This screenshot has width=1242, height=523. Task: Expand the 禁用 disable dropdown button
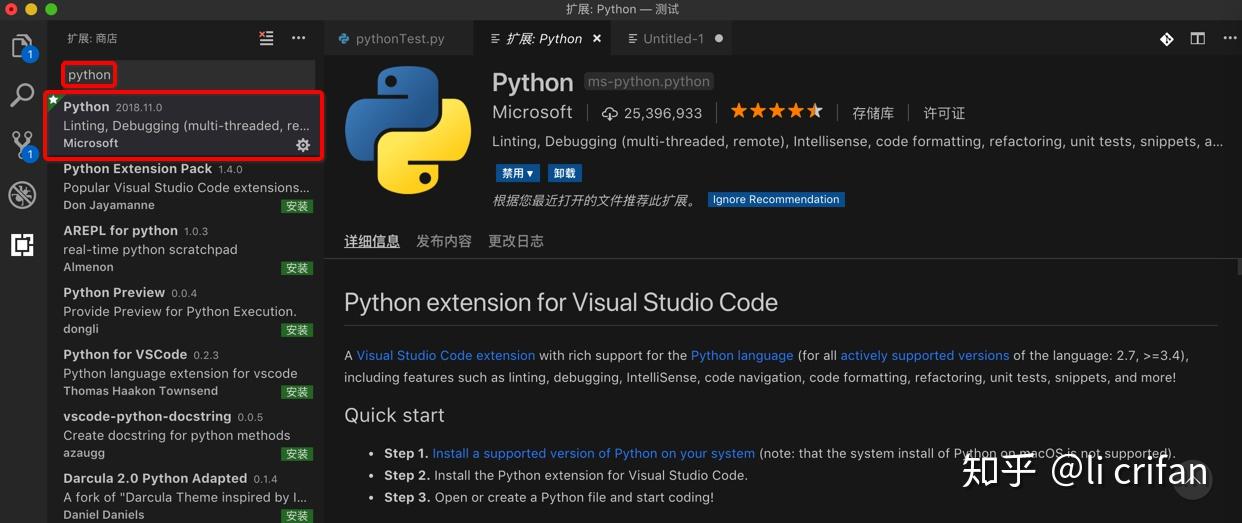(518, 173)
